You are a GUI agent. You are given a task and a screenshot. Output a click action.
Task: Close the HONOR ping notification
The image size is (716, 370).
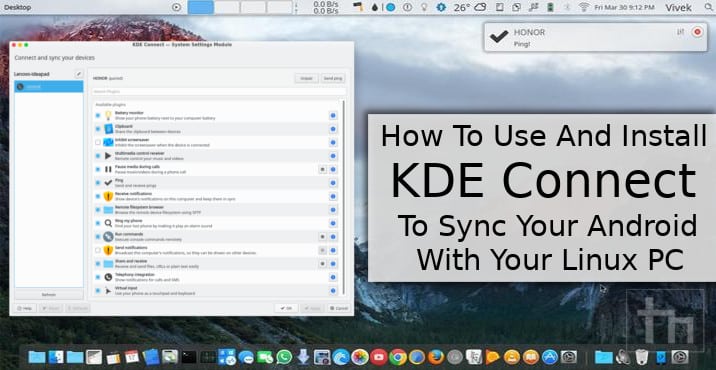click(697, 32)
